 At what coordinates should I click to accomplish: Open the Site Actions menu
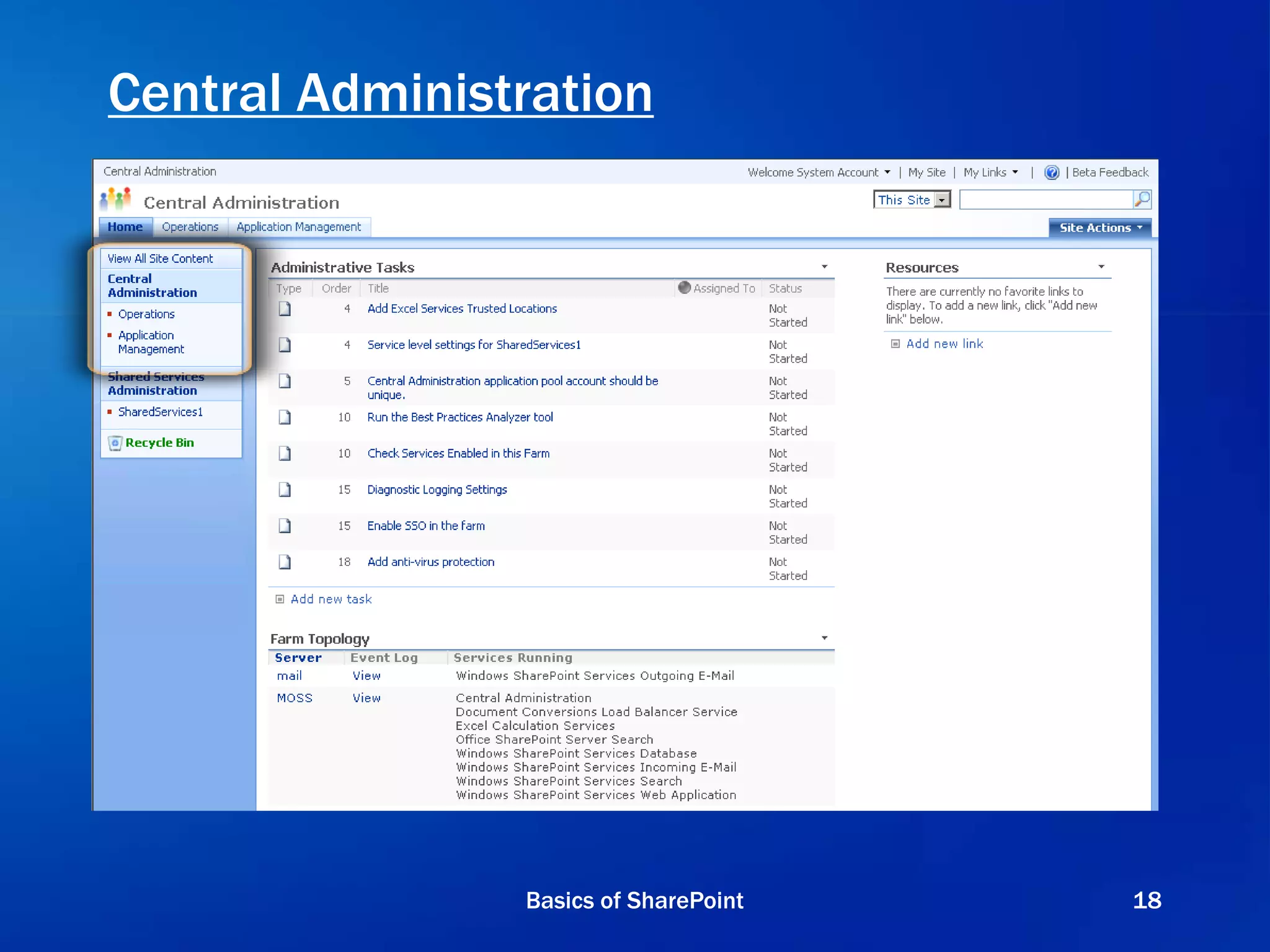click(1100, 227)
